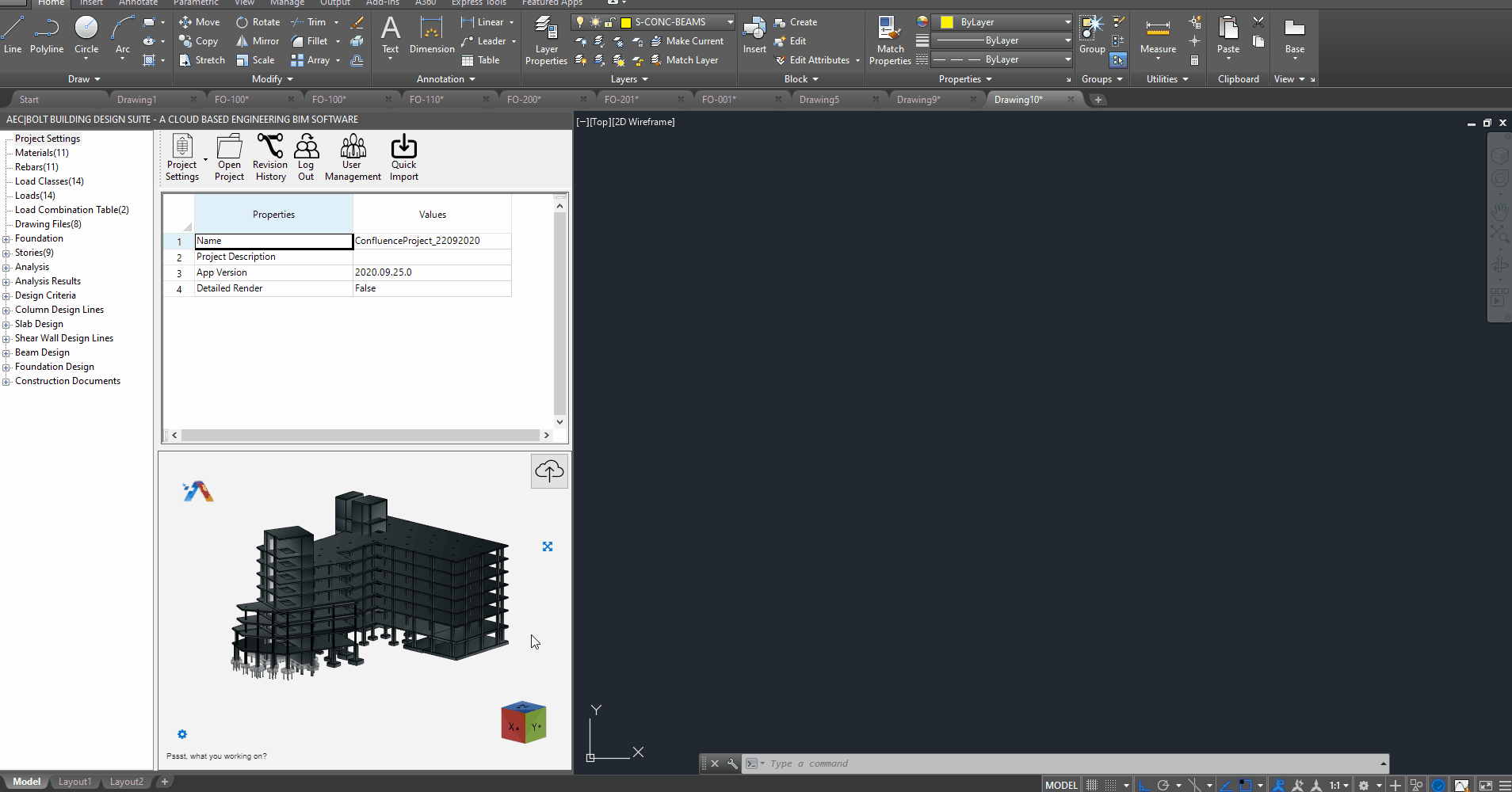Switch to the Layout1 tab
Image resolution: width=1512 pixels, height=792 pixels.
point(75,782)
